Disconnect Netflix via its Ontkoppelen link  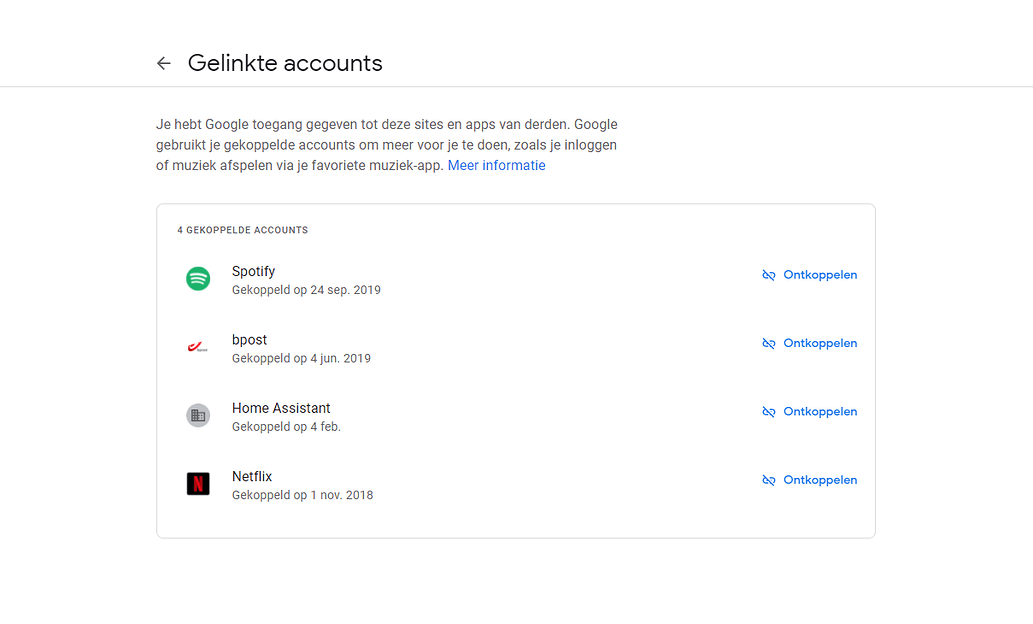(x=820, y=479)
